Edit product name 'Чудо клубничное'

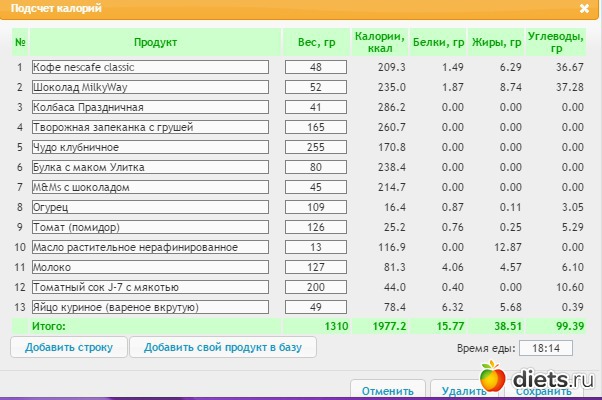tap(150, 147)
